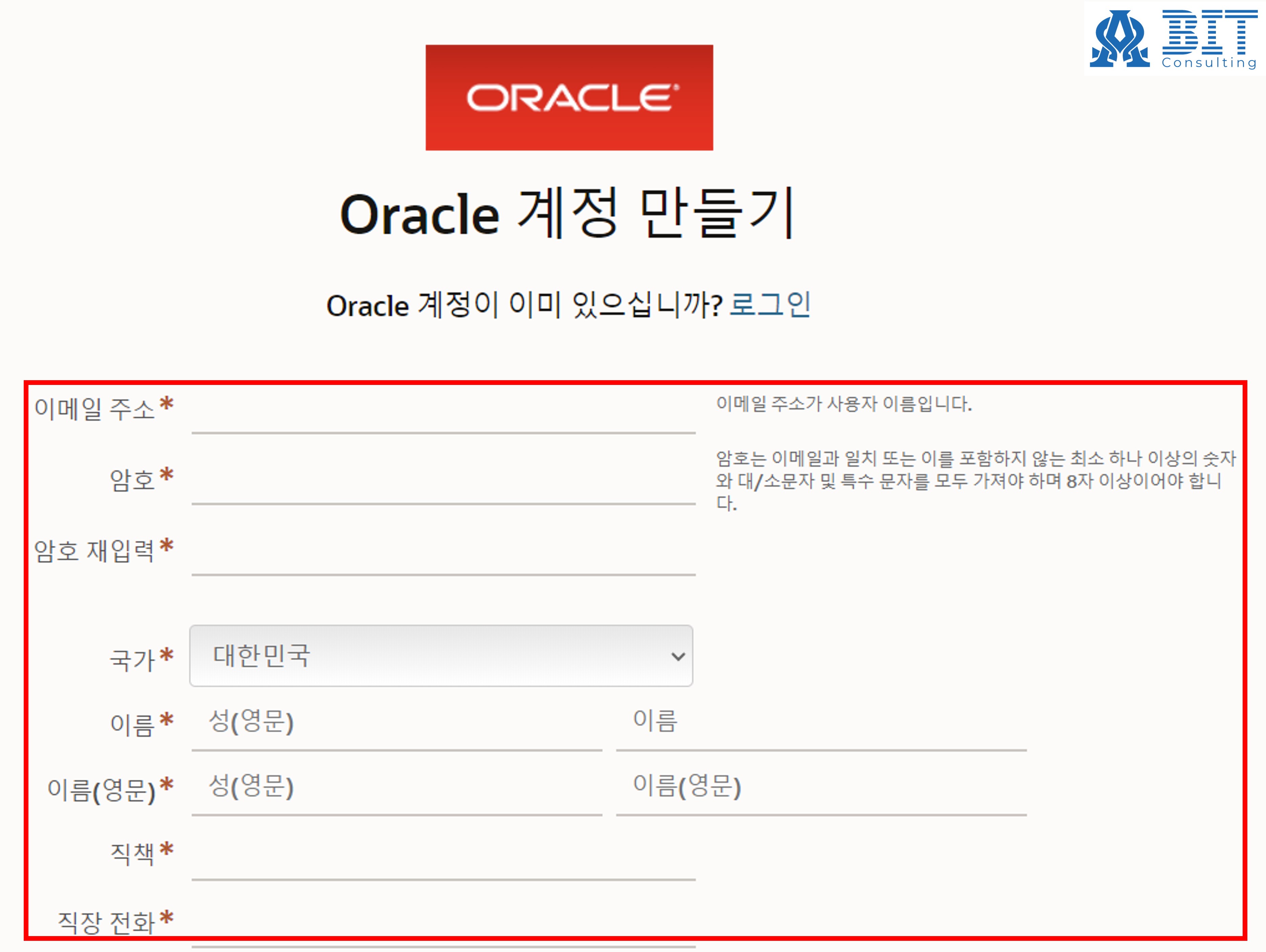1266x952 pixels.
Task: Click the 암호 재입력 input field
Action: pos(444,553)
